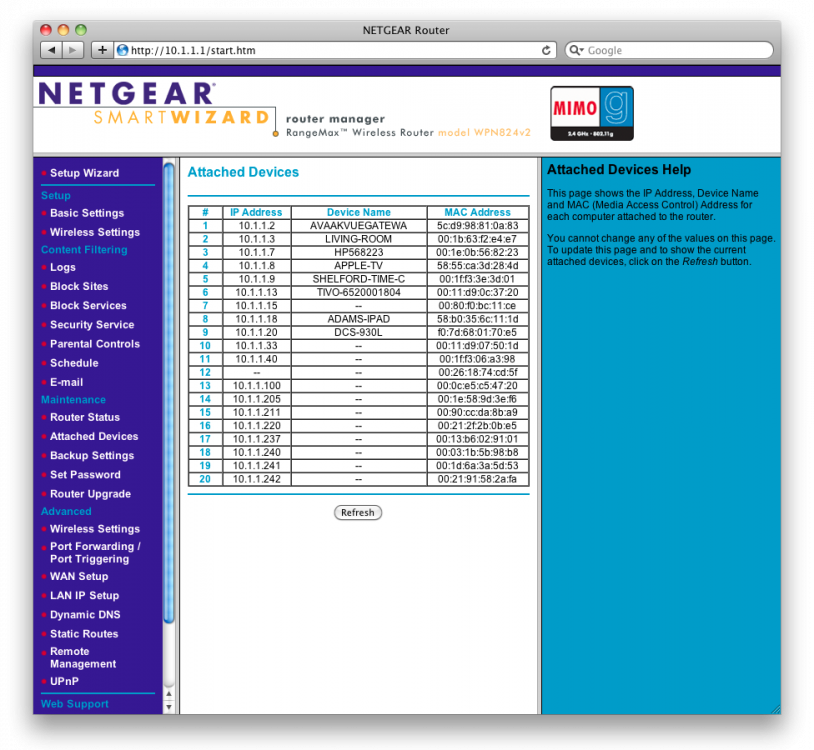This screenshot has height=750, width=814.
Task: Click the sidebar scroll down arrow
Action: pyautogui.click(x=168, y=706)
